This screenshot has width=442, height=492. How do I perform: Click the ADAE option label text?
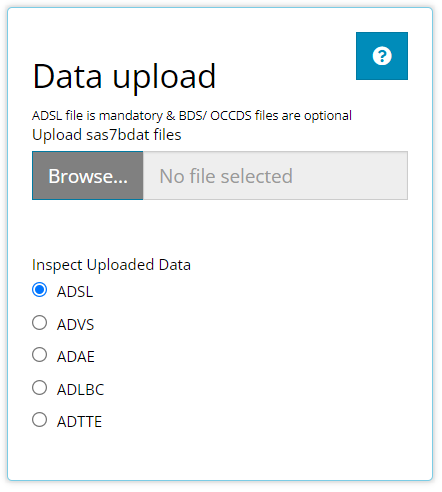click(76, 357)
